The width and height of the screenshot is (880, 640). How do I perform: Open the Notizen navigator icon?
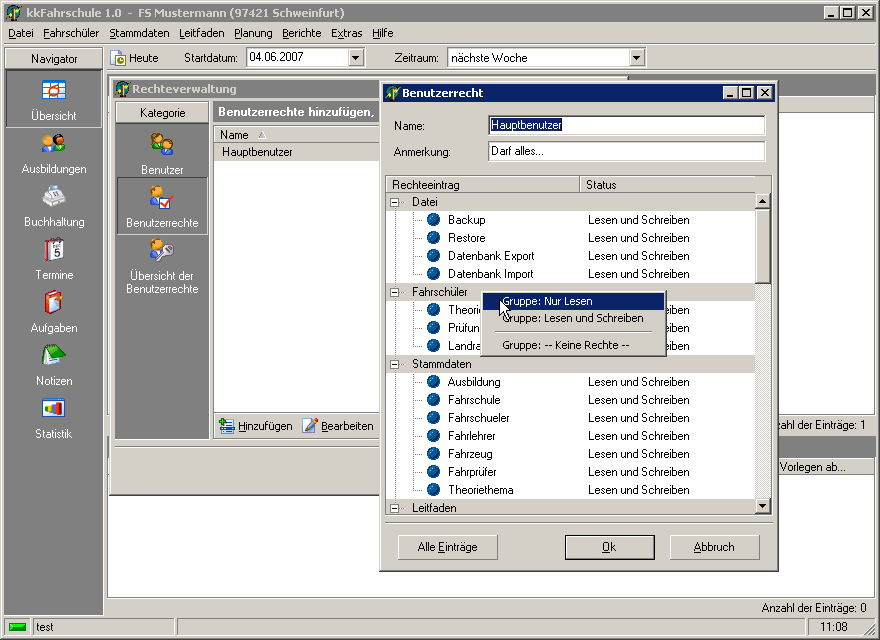click(x=54, y=357)
